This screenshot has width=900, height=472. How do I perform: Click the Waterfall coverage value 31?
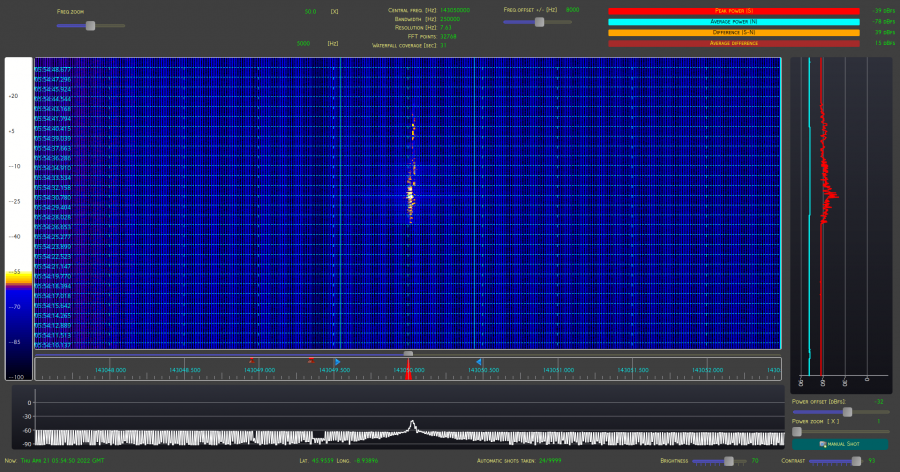coord(443,45)
